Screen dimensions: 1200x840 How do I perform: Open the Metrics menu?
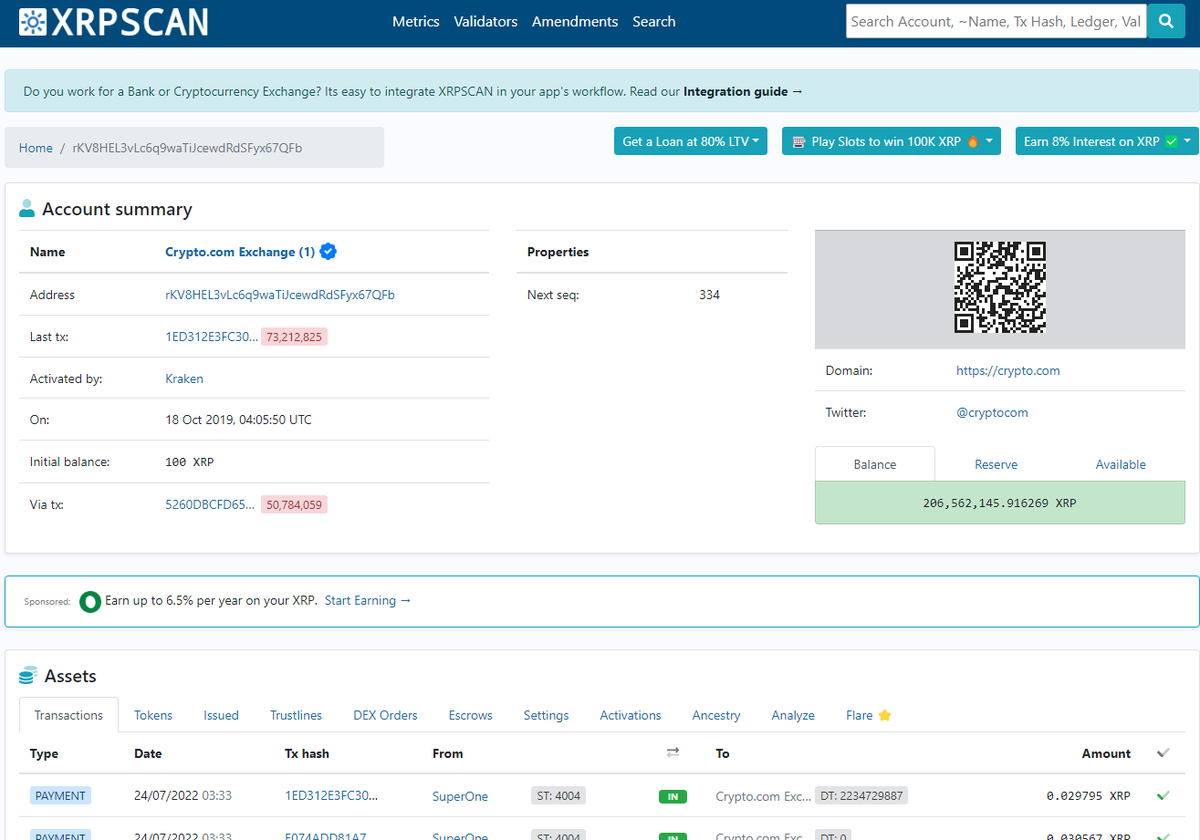416,21
